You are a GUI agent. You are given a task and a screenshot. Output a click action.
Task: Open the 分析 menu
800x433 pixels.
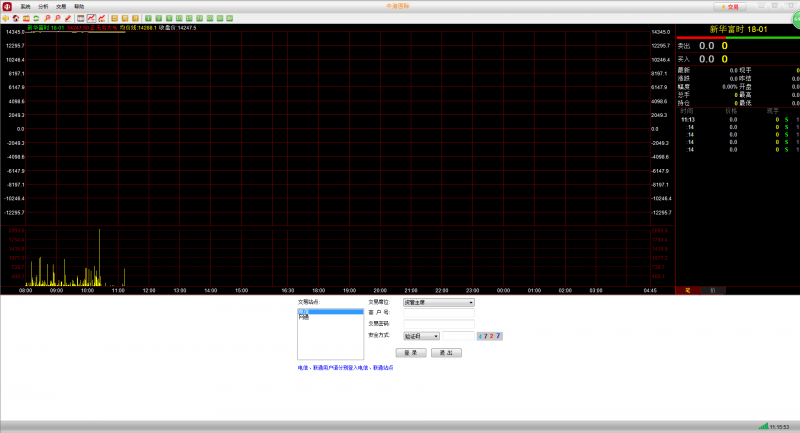click(x=43, y=7)
